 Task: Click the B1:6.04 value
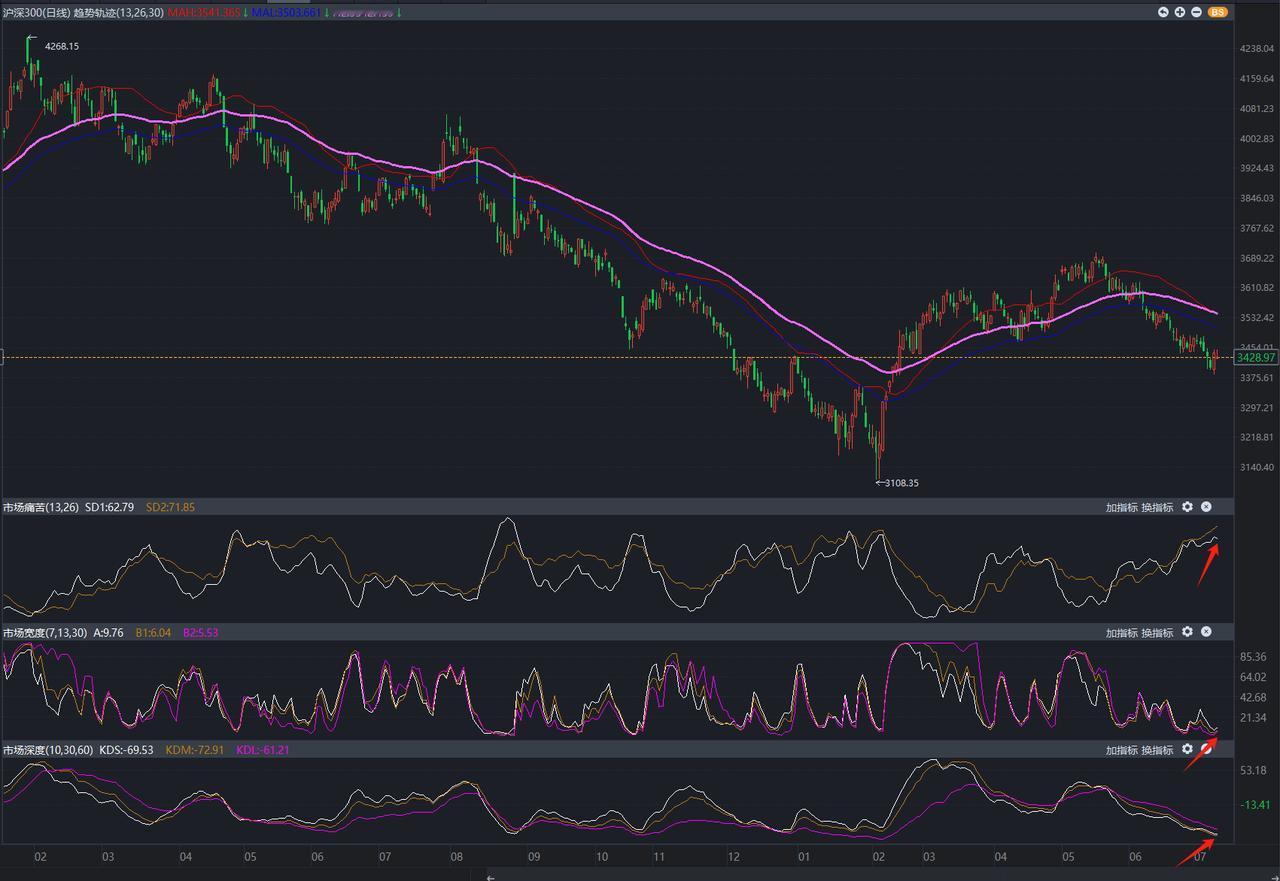[153, 633]
